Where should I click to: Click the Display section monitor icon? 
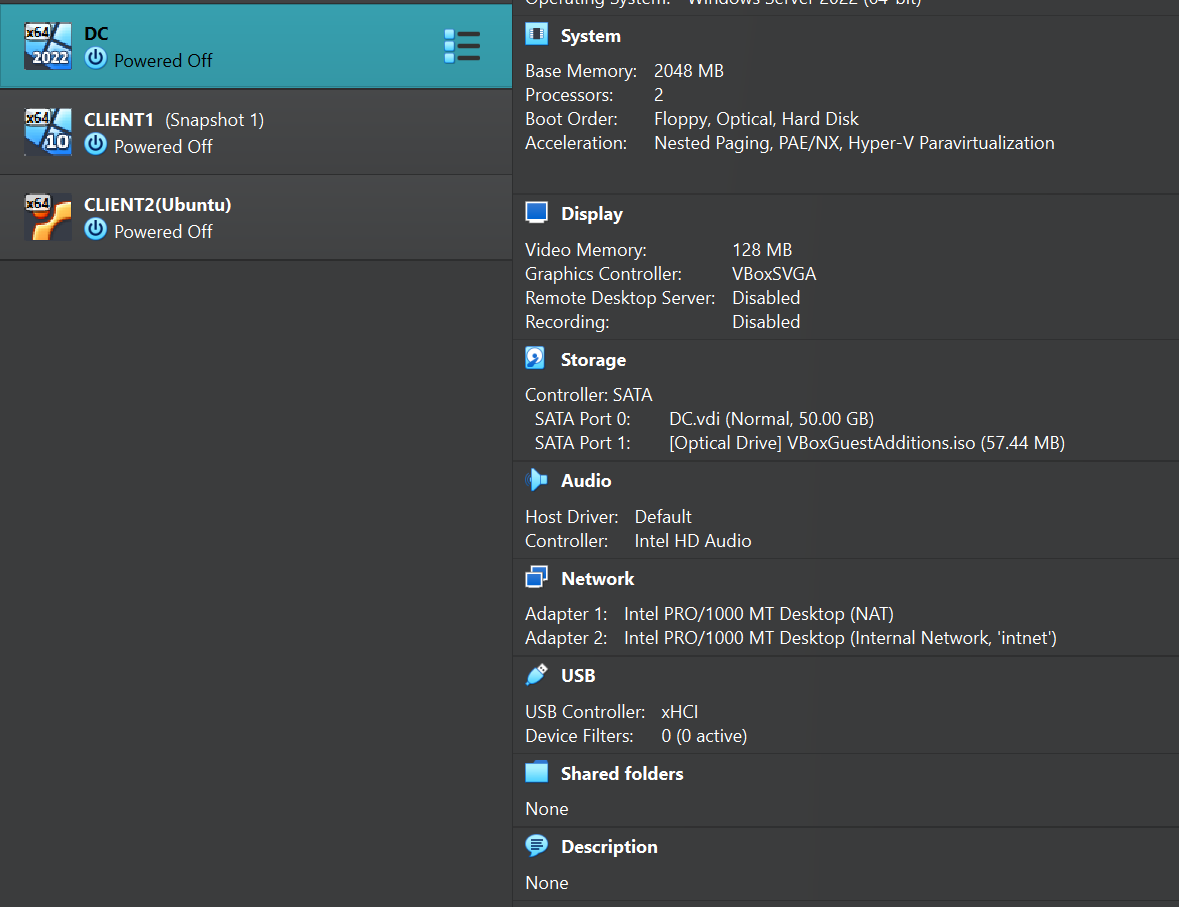(536, 213)
